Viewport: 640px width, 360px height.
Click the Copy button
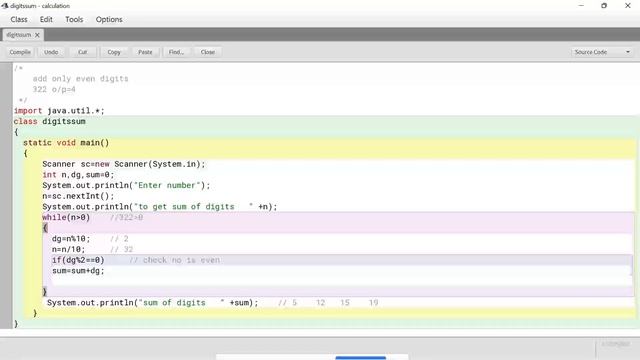point(114,52)
